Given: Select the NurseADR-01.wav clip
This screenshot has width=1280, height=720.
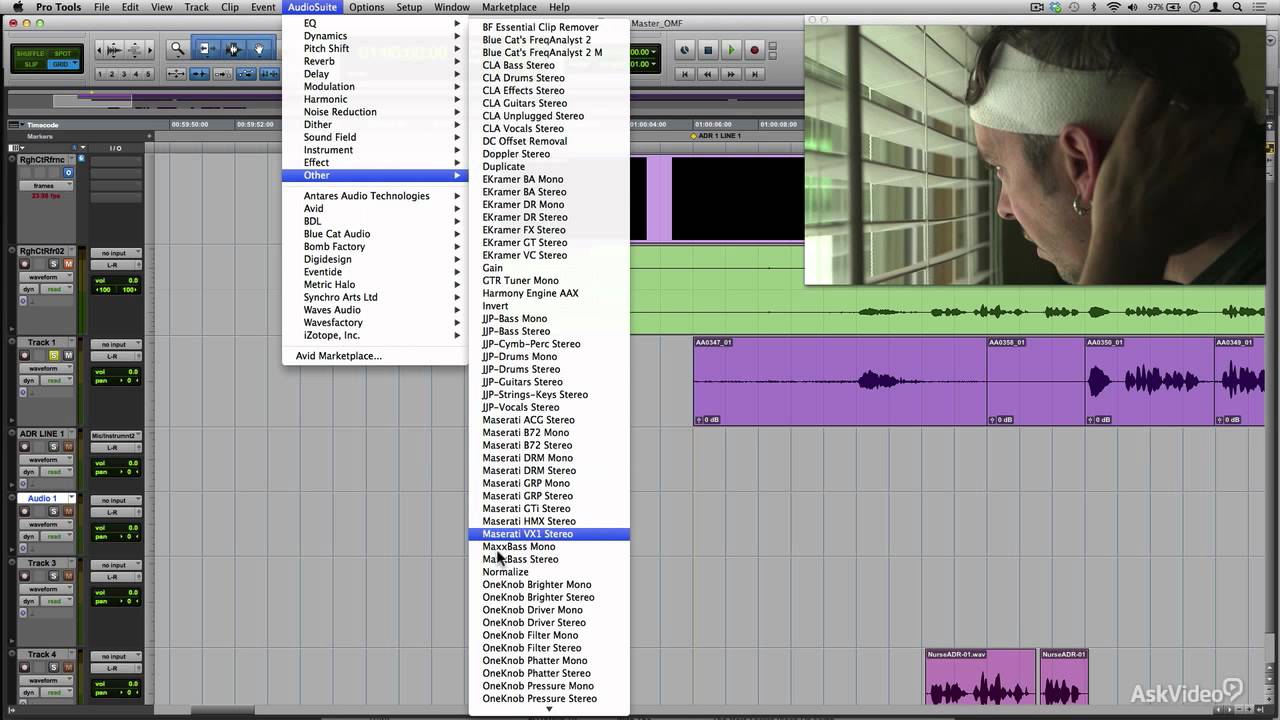Looking at the screenshot, I should (980, 677).
